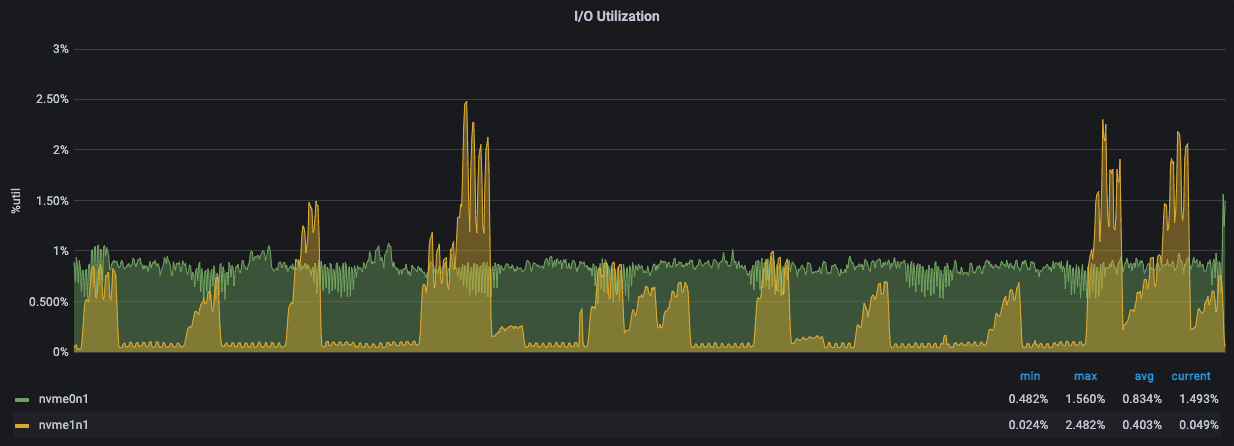This screenshot has width=1234, height=446.
Task: Click nvme0n1 current value 1.493%
Action: (1200, 399)
